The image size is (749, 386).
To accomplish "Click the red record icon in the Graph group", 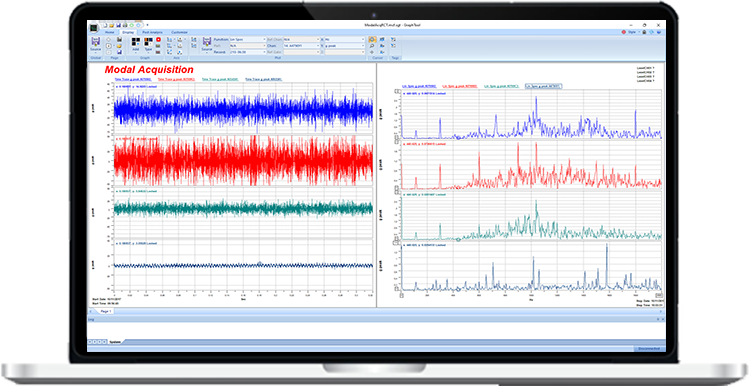I will [158, 39].
